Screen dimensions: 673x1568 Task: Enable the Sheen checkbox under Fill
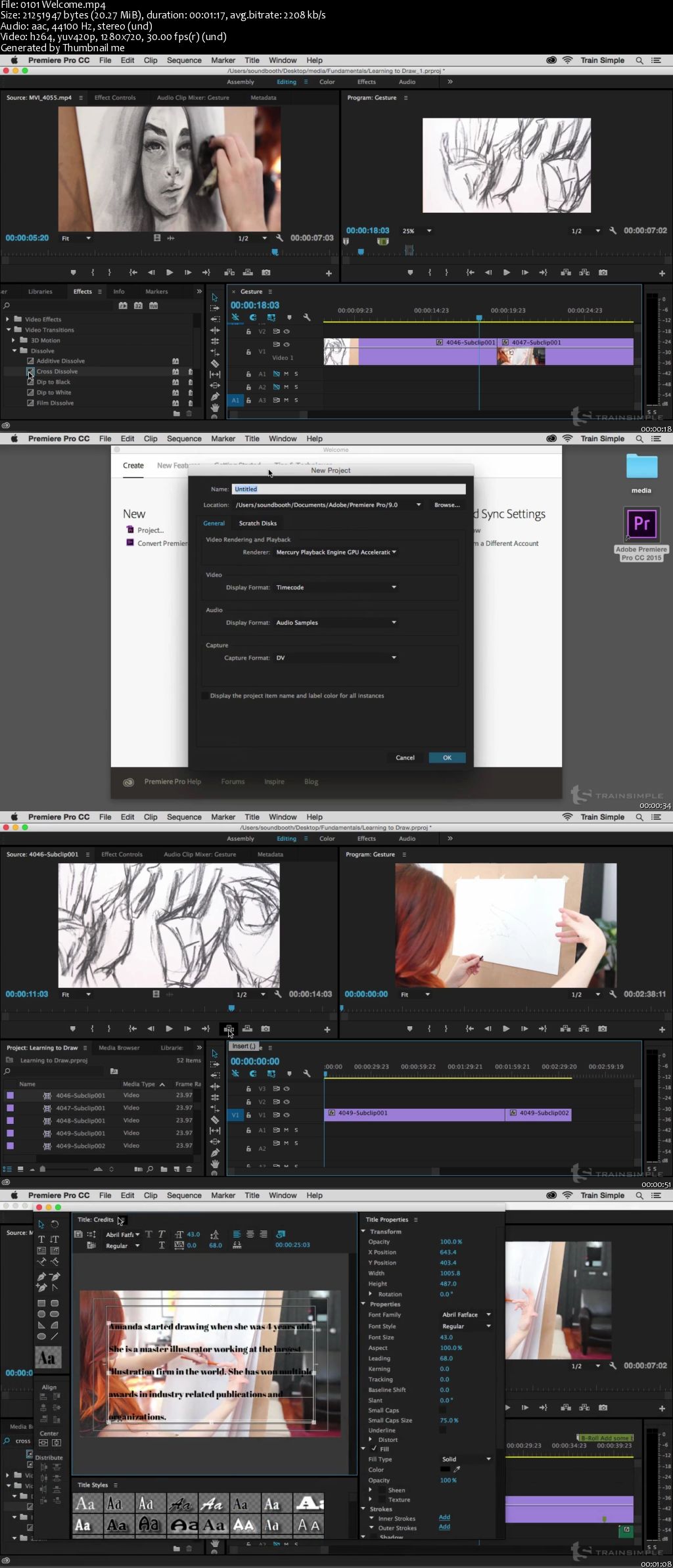point(383,1490)
